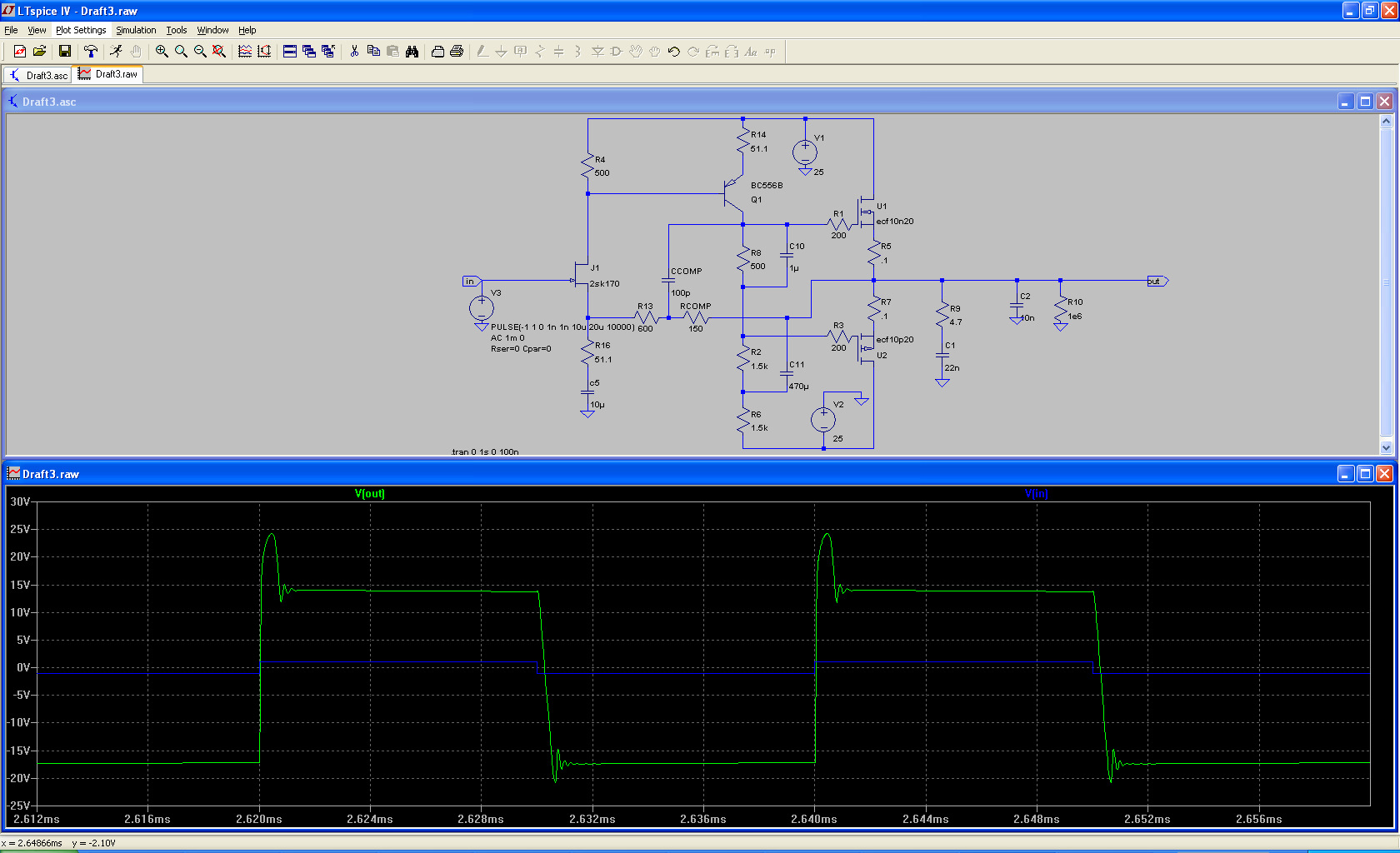Open Find with the binoculars icon

pos(412,52)
